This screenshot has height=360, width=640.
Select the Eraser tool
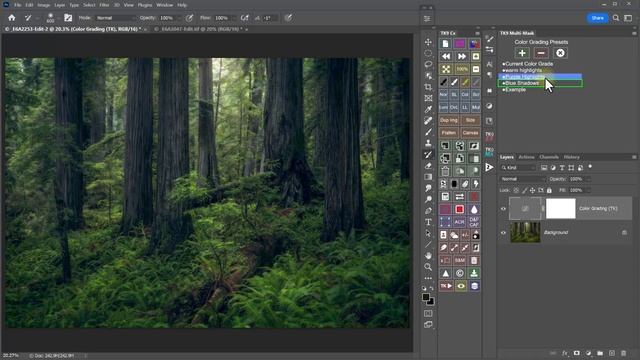pyautogui.click(x=428, y=166)
